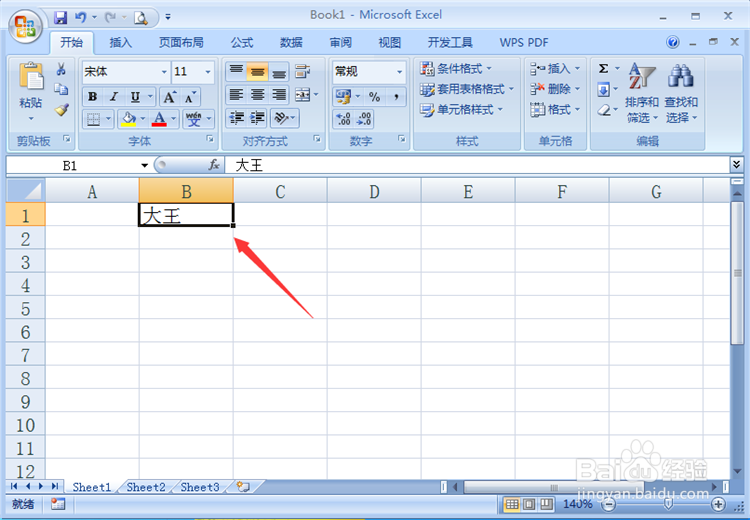The height and width of the screenshot is (520, 750).
Task: Zoom out with the minus button
Action: click(x=608, y=504)
